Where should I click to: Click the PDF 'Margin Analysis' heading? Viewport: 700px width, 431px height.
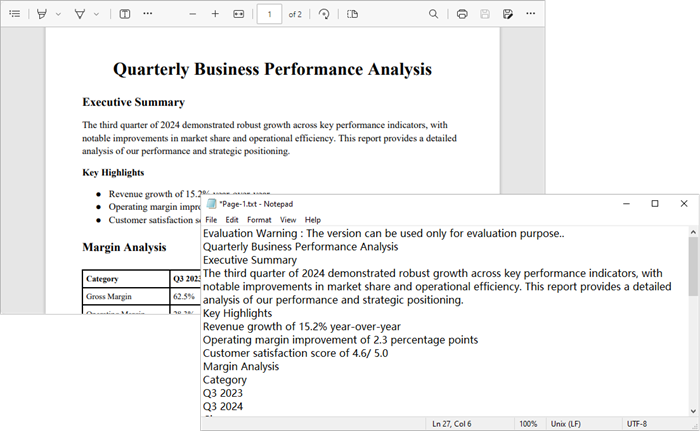point(124,247)
